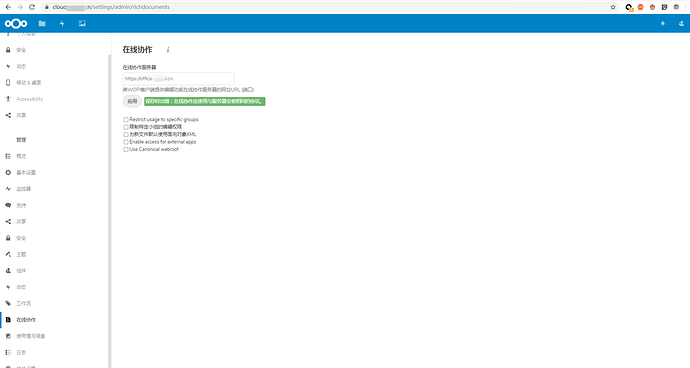Click the browser address bar URL
The height and width of the screenshot is (368, 690).
[x=111, y=7]
